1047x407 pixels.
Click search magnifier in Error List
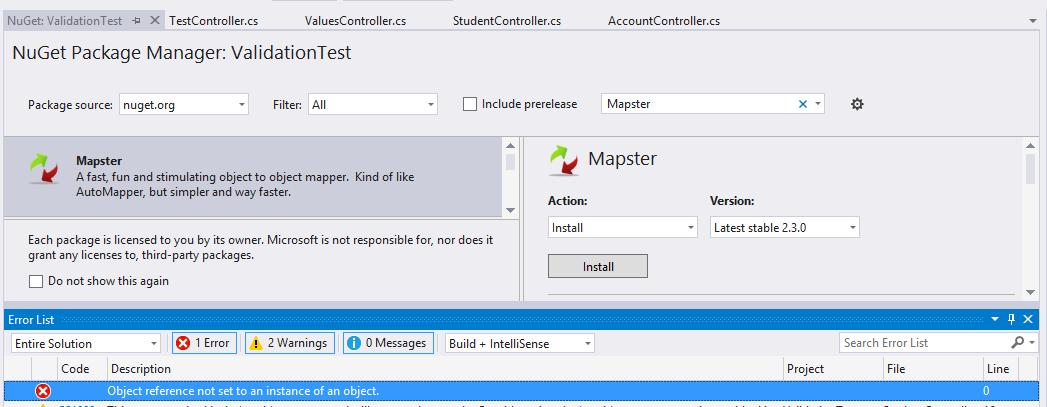pyautogui.click(x=1017, y=343)
